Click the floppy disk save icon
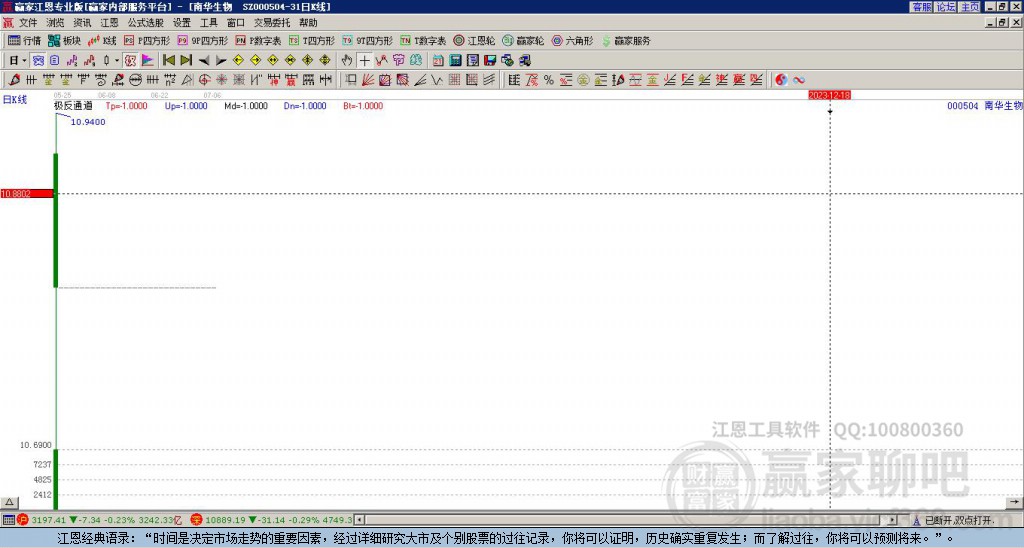 point(490,60)
